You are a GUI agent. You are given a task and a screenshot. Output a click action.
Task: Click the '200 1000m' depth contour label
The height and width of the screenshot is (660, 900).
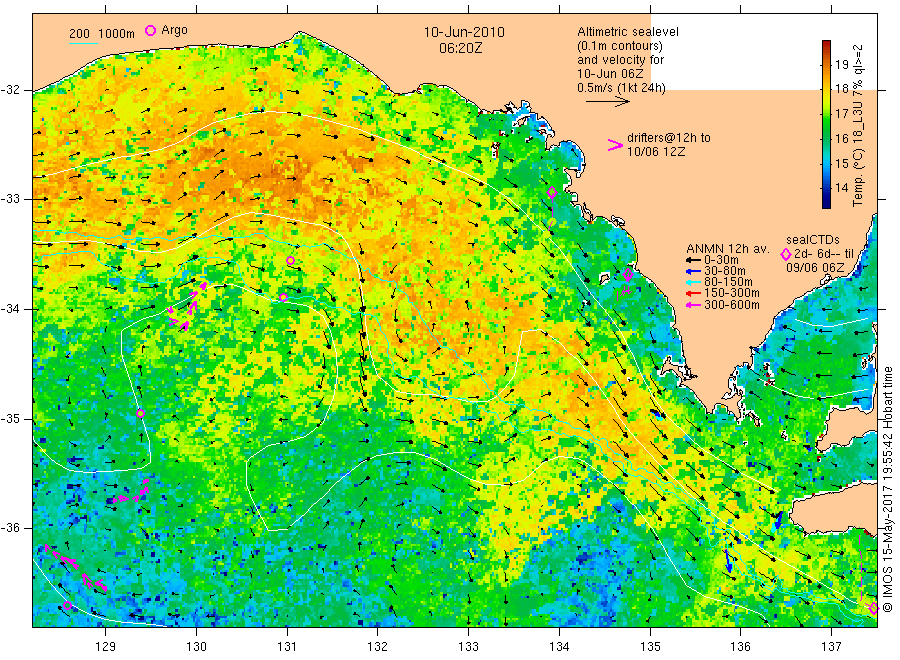(102, 34)
